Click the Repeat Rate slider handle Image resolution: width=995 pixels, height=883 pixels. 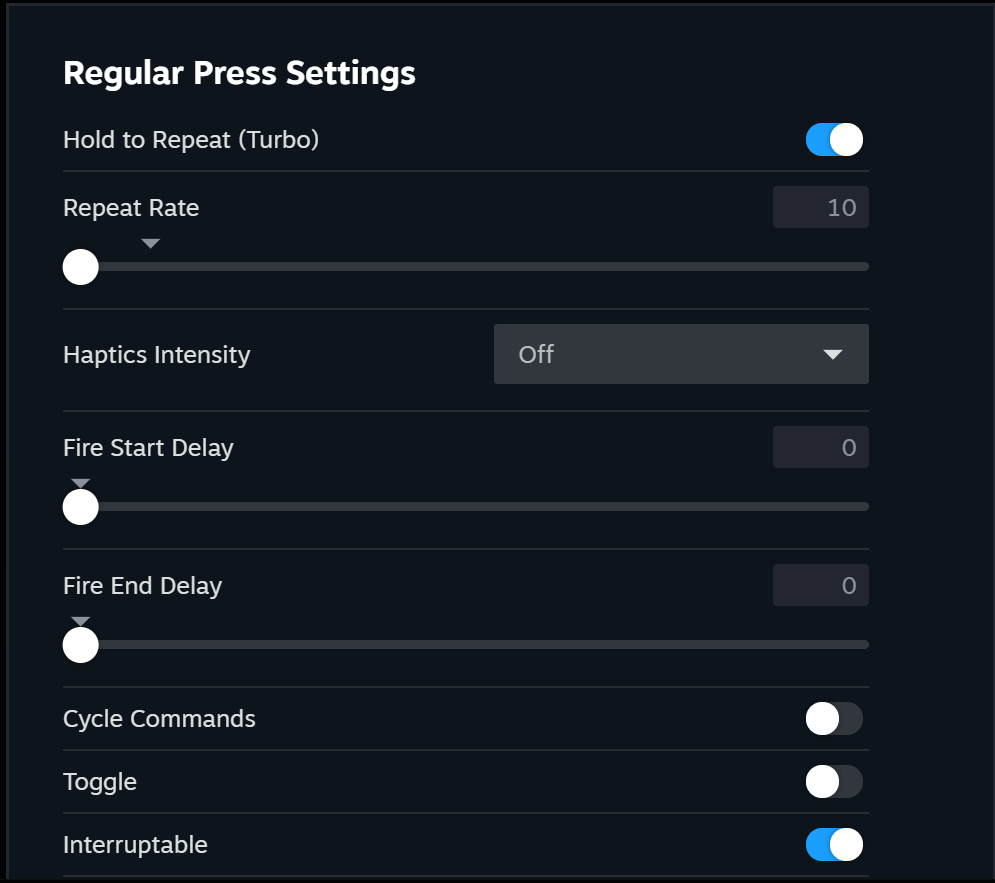(x=81, y=267)
